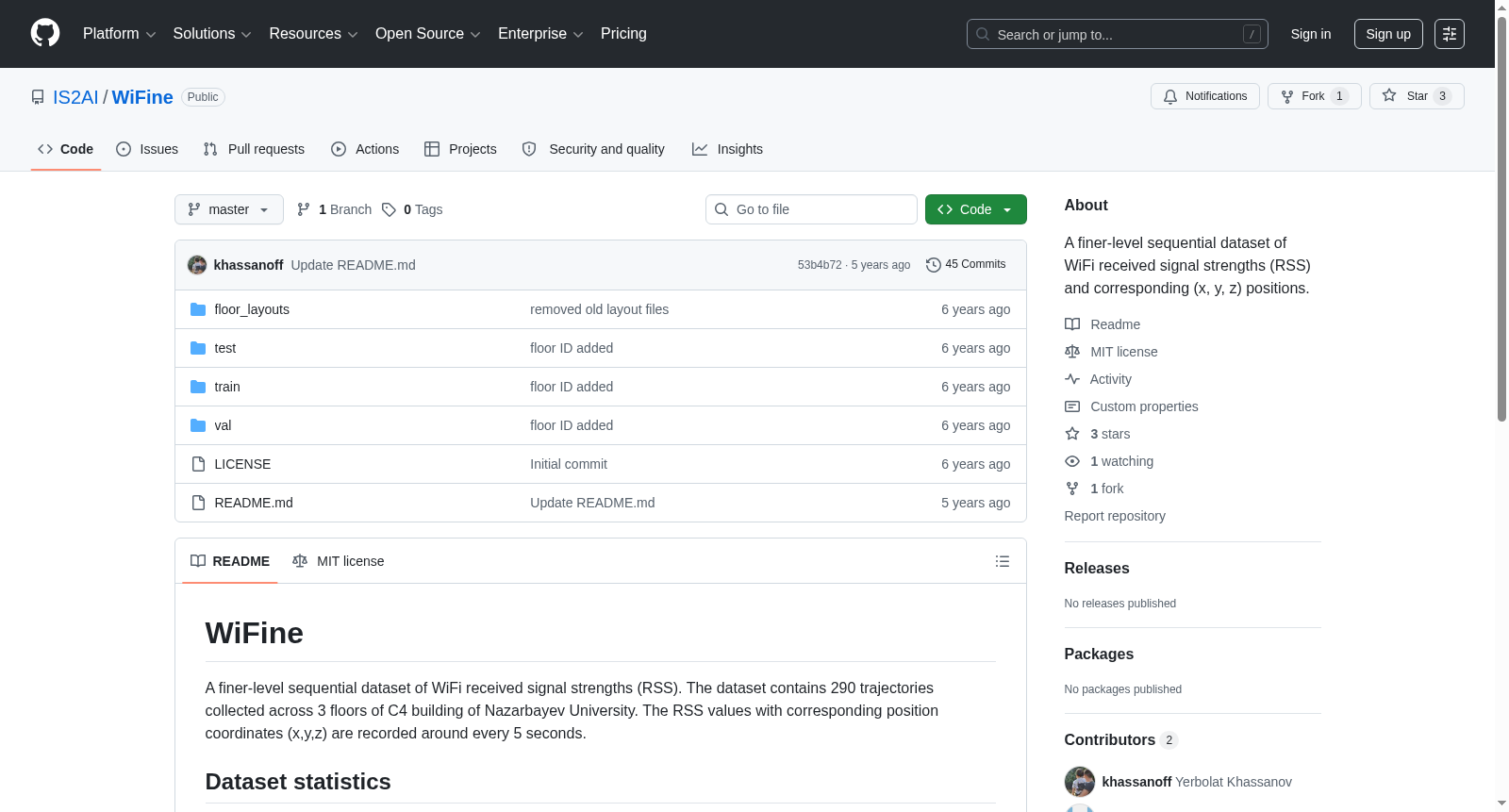Expand the Open Source menu
The height and width of the screenshot is (812, 1509).
tap(428, 34)
